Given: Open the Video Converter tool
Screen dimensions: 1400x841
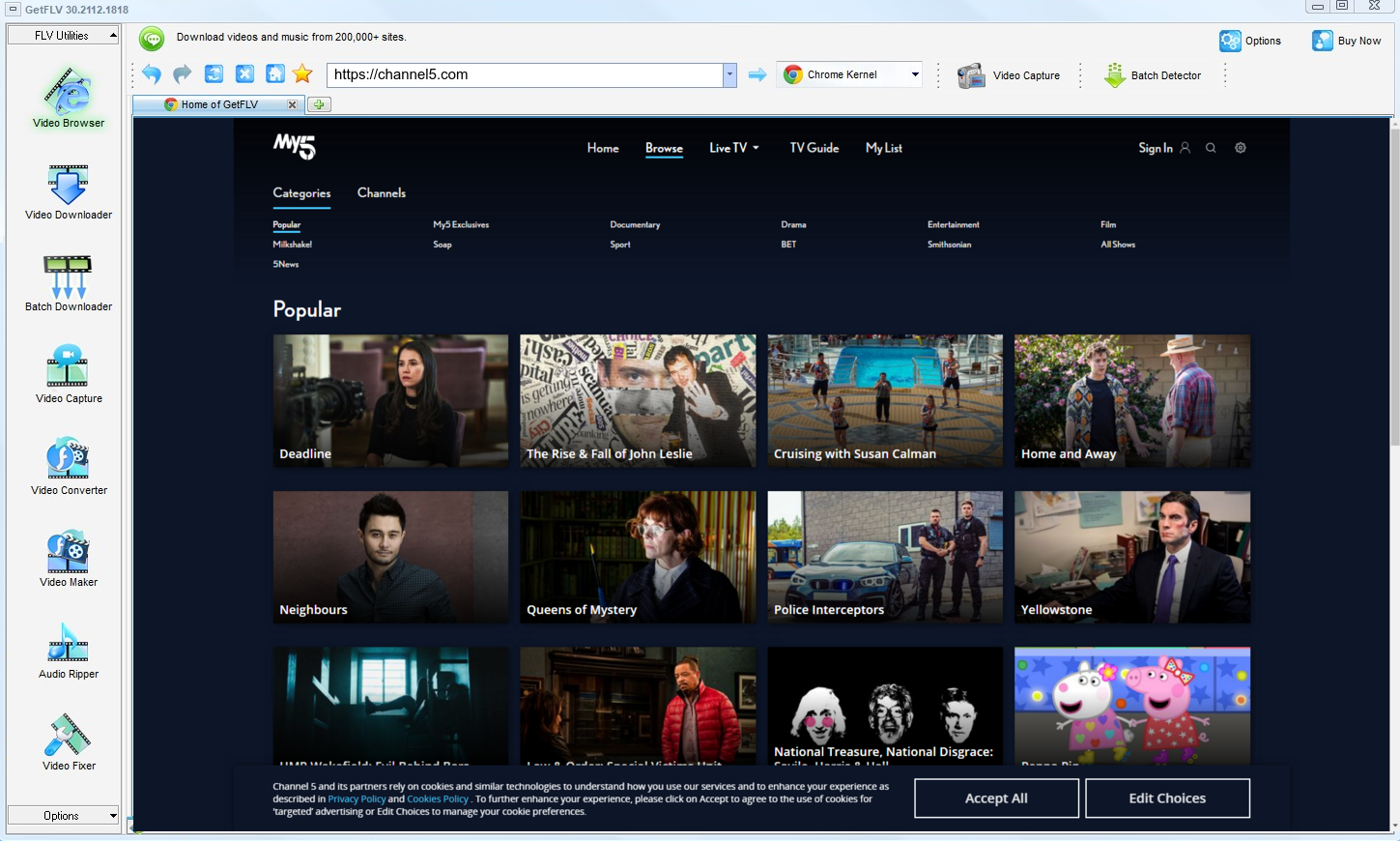Looking at the screenshot, I should 69,467.
